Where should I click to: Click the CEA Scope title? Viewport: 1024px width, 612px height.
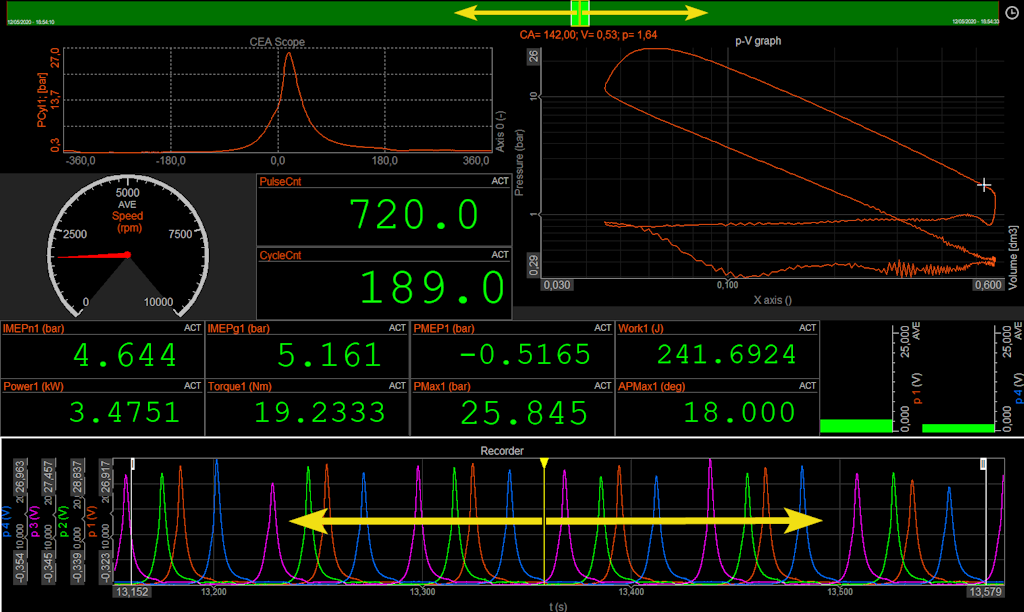[x=277, y=42]
